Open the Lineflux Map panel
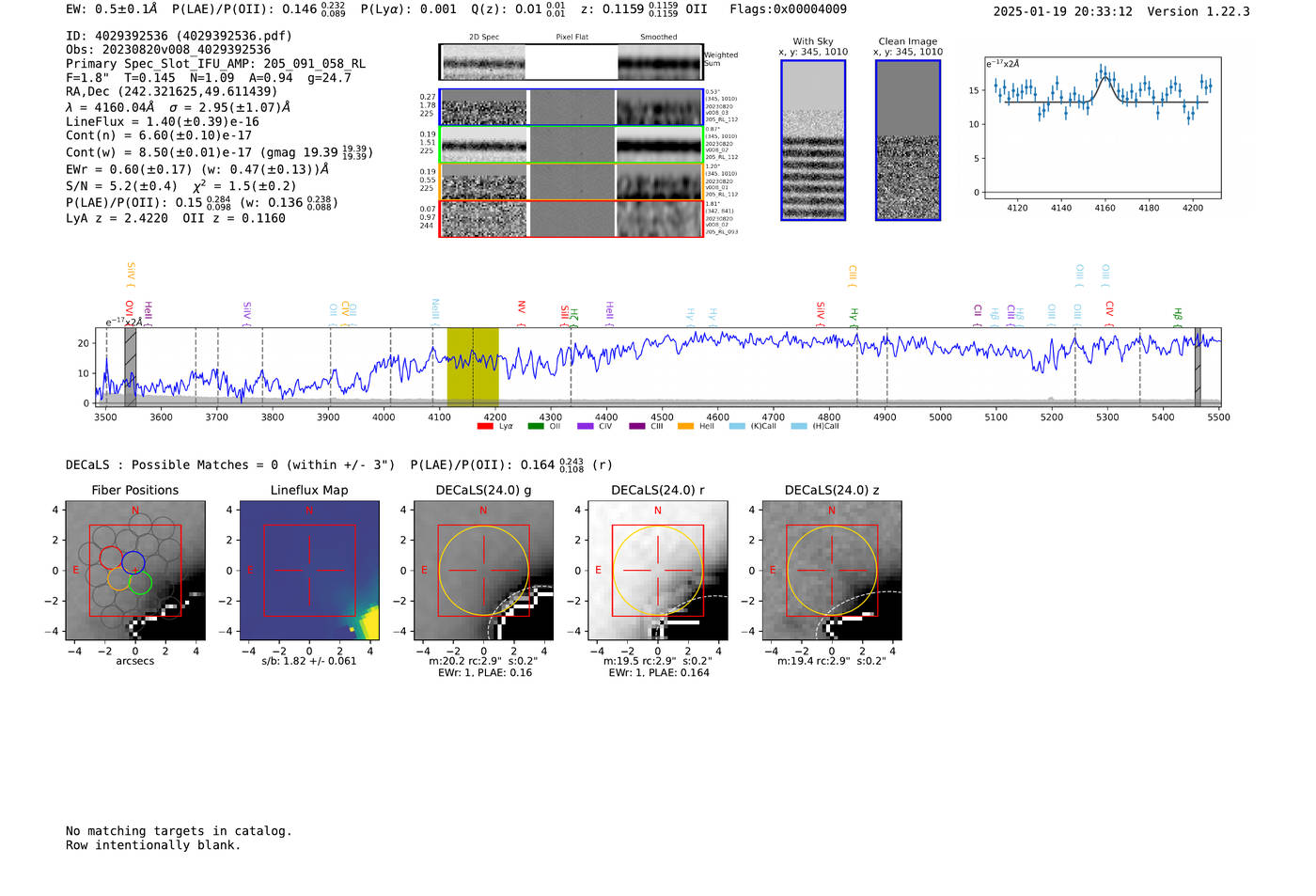 pos(309,571)
